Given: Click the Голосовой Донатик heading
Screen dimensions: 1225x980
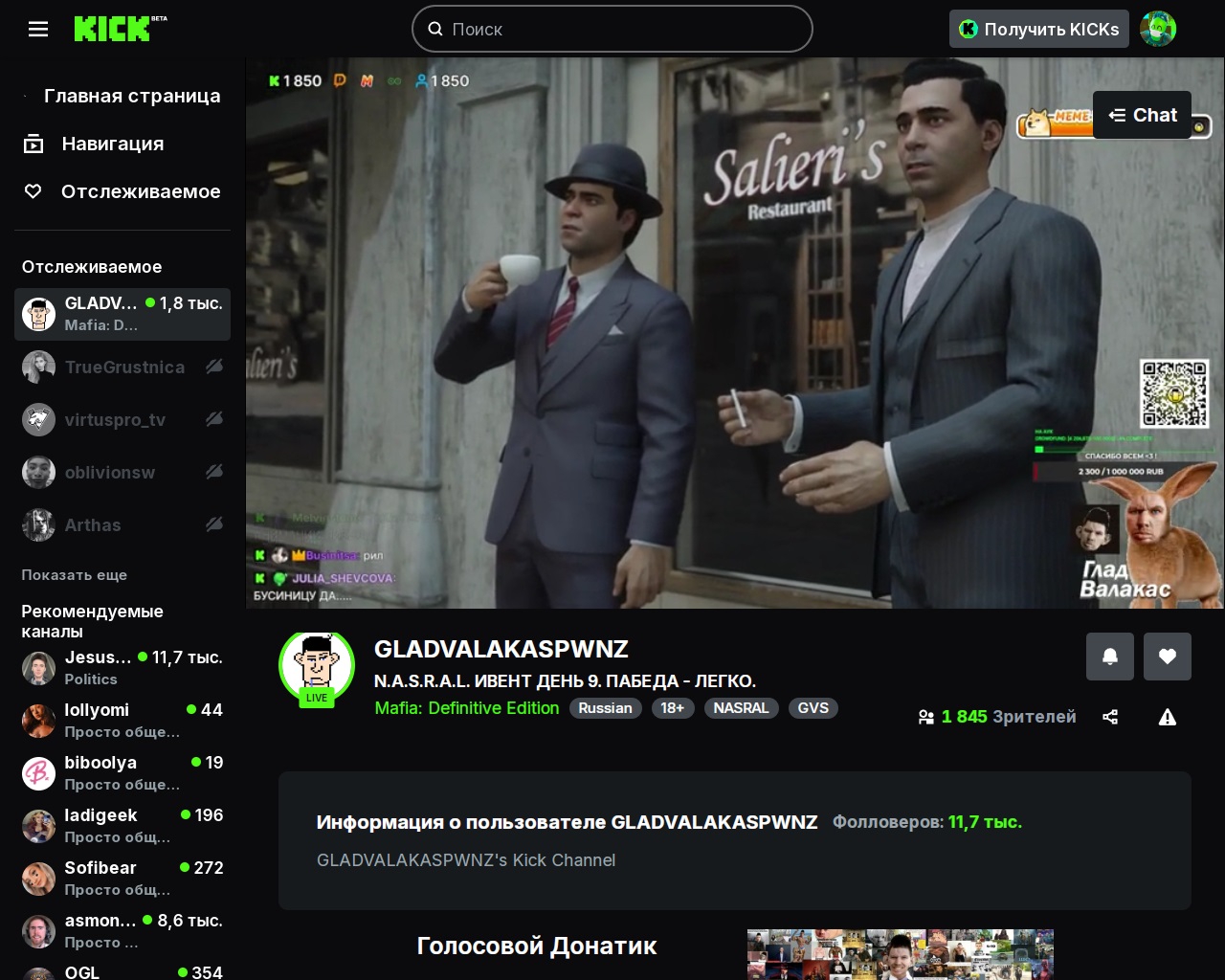Looking at the screenshot, I should click(x=537, y=946).
